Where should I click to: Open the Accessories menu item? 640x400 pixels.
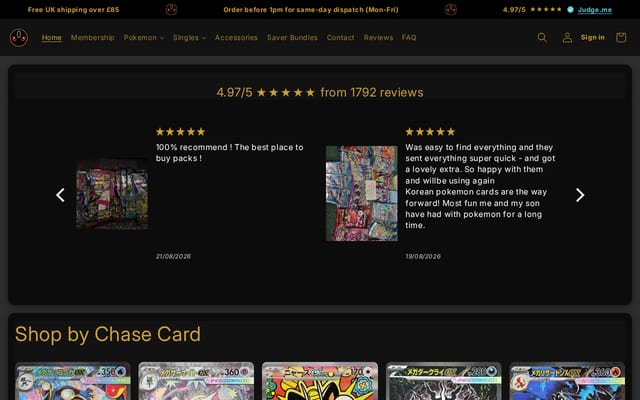click(236, 38)
